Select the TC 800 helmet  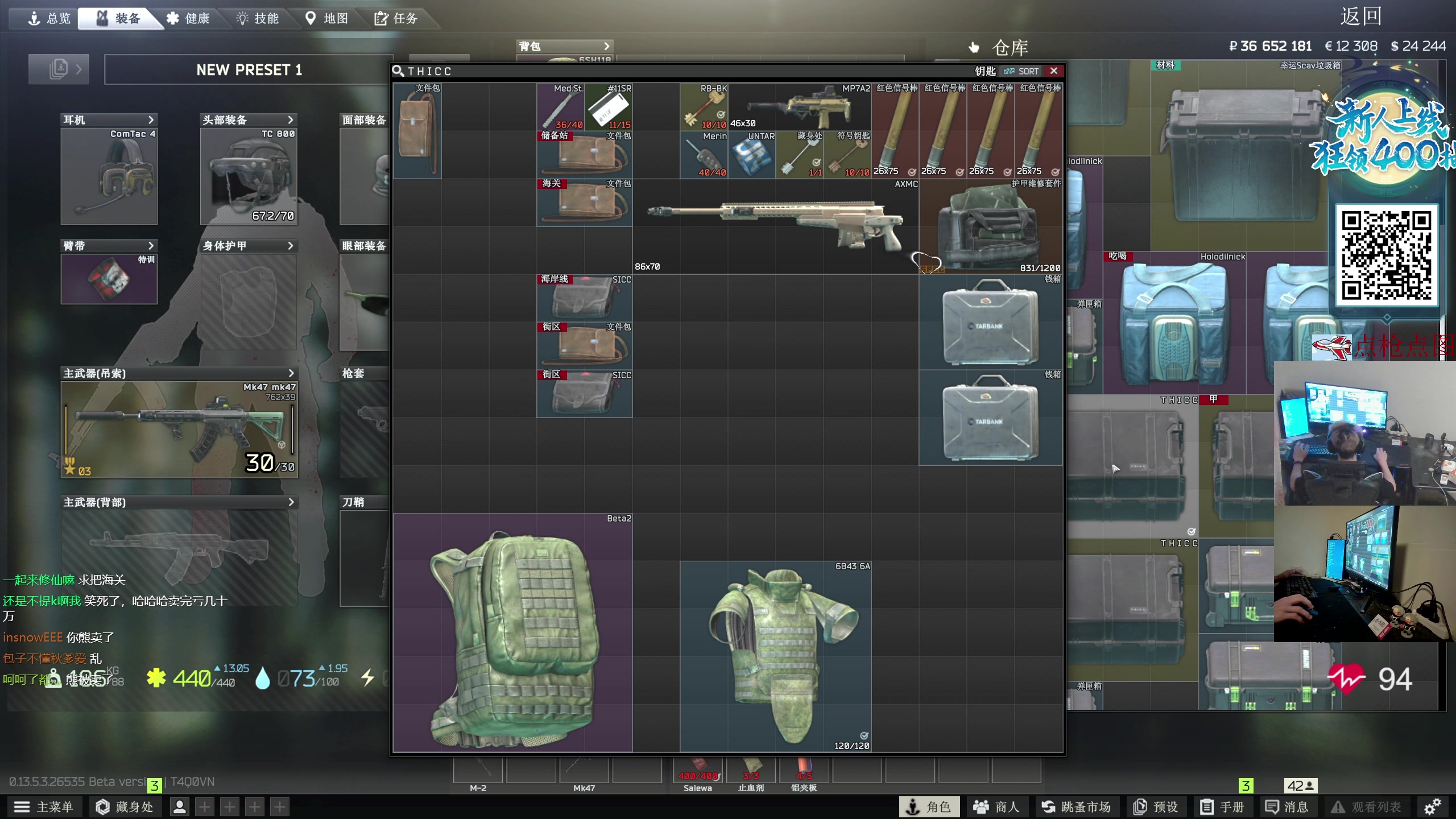click(249, 176)
